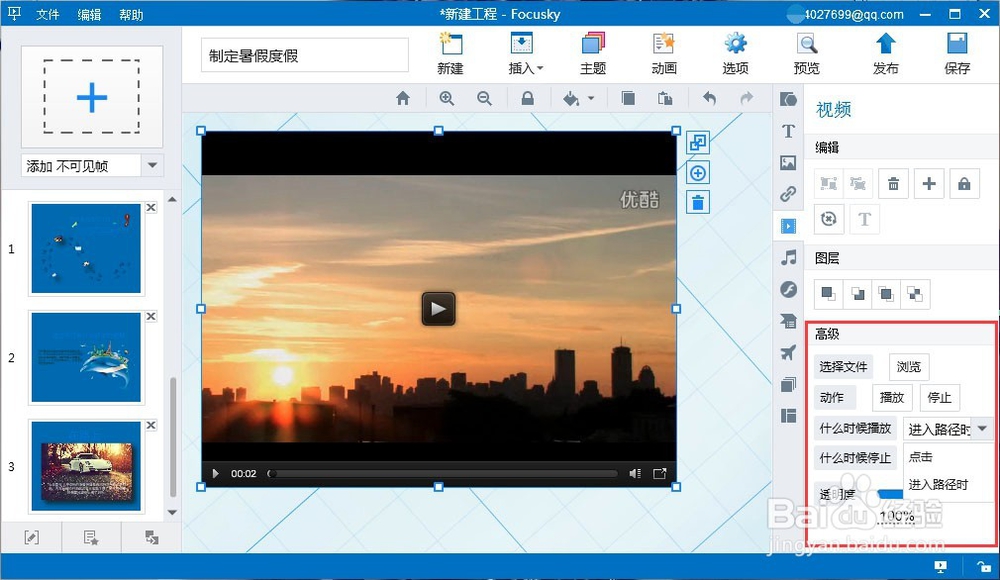This screenshot has height=580, width=1000.
Task: Click the small play button in video bar
Action: point(216,473)
